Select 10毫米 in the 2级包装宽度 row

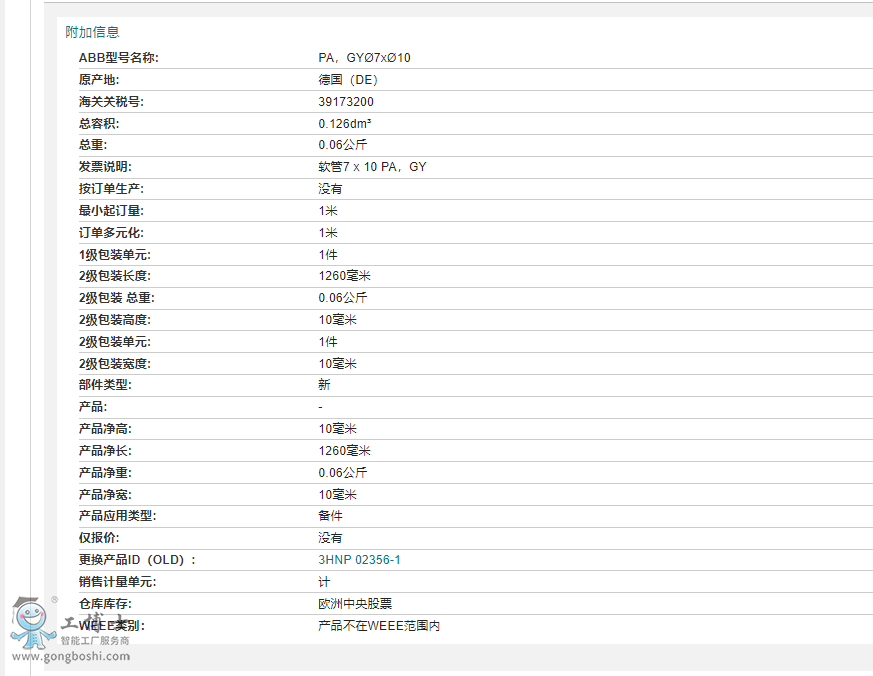pyautogui.click(x=337, y=364)
